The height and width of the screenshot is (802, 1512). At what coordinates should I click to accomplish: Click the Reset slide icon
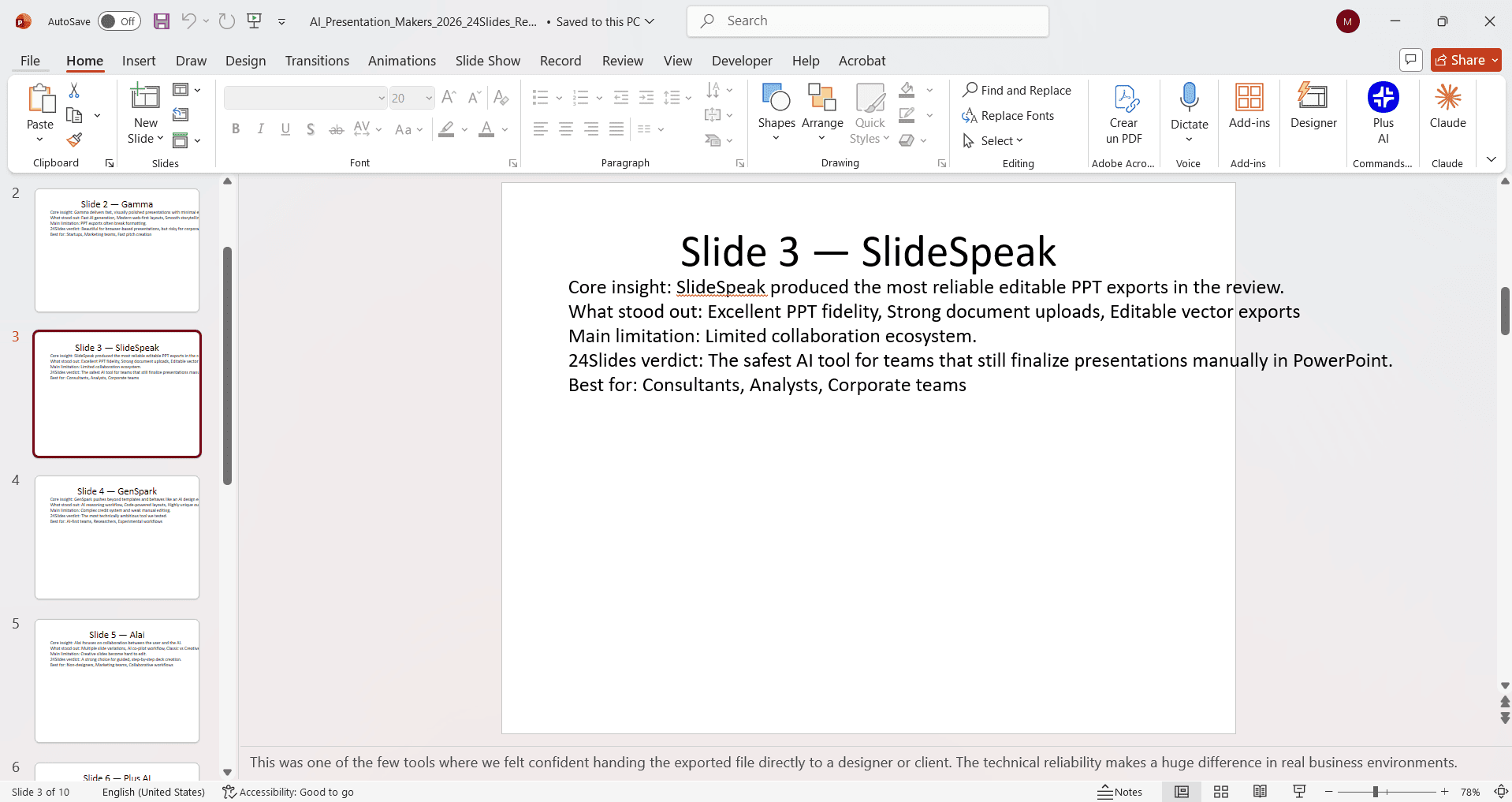coord(181,115)
